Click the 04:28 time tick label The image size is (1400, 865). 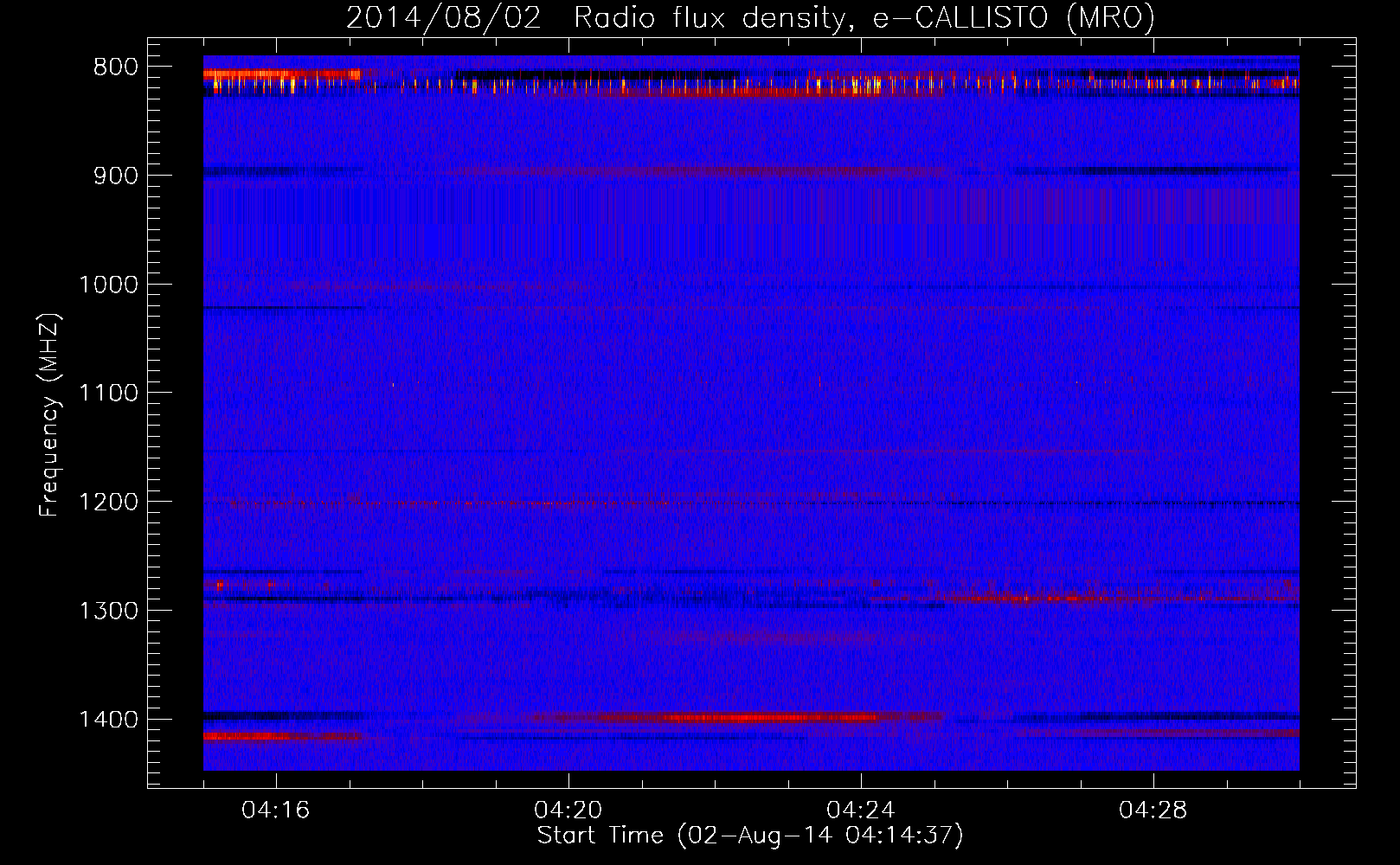coord(1153,811)
